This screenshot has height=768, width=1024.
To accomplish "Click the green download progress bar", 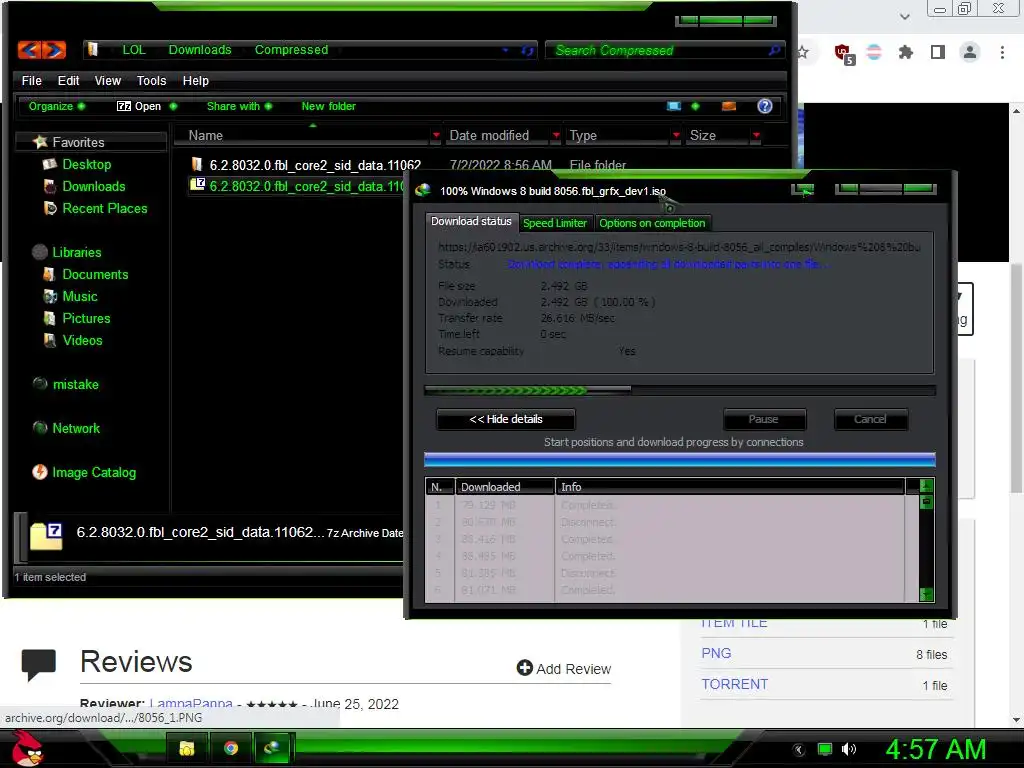I will point(680,391).
